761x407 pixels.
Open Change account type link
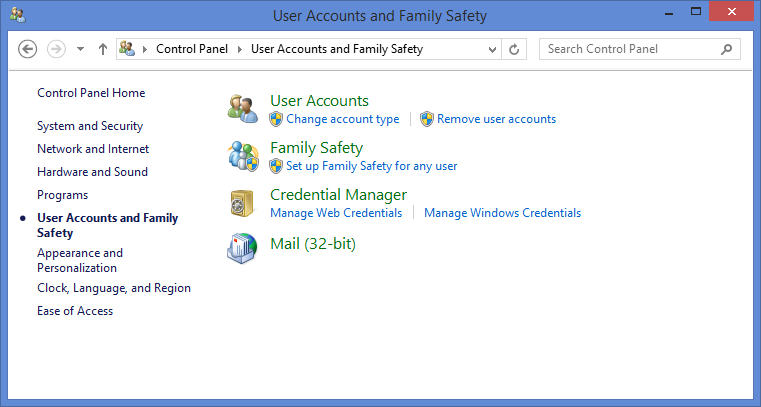pyautogui.click(x=342, y=119)
